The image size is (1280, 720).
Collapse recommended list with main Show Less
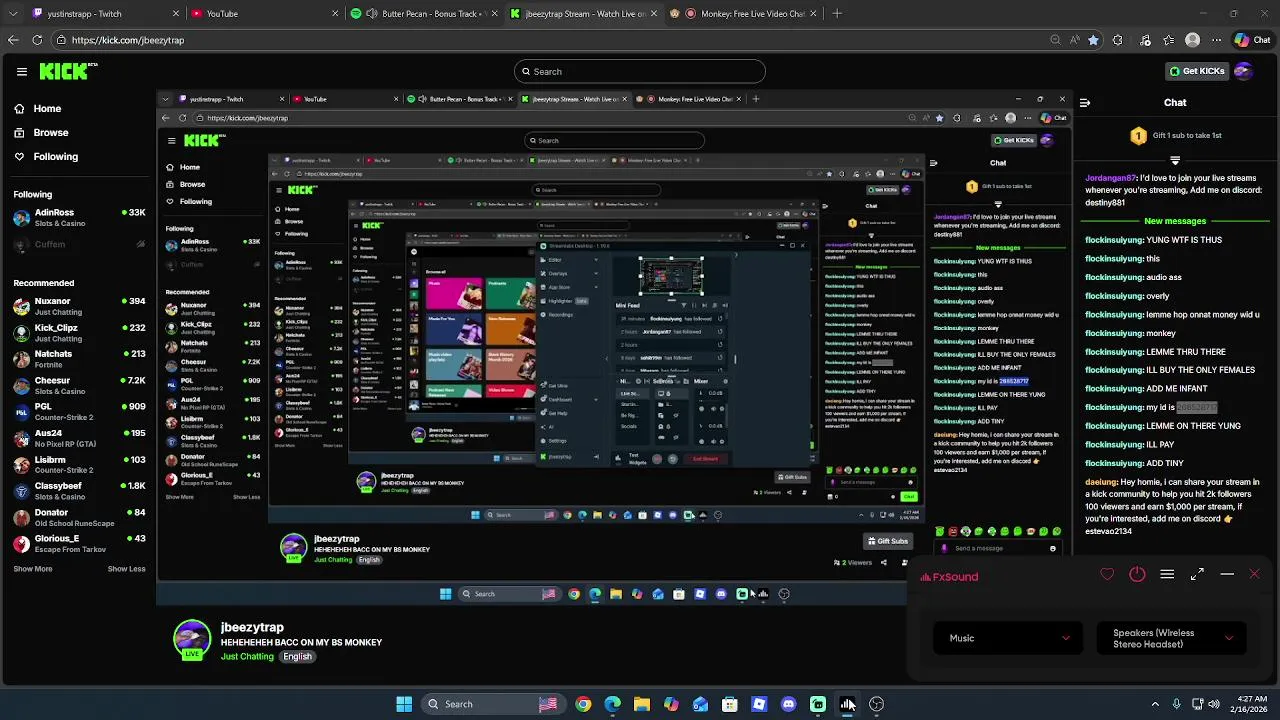(x=126, y=569)
